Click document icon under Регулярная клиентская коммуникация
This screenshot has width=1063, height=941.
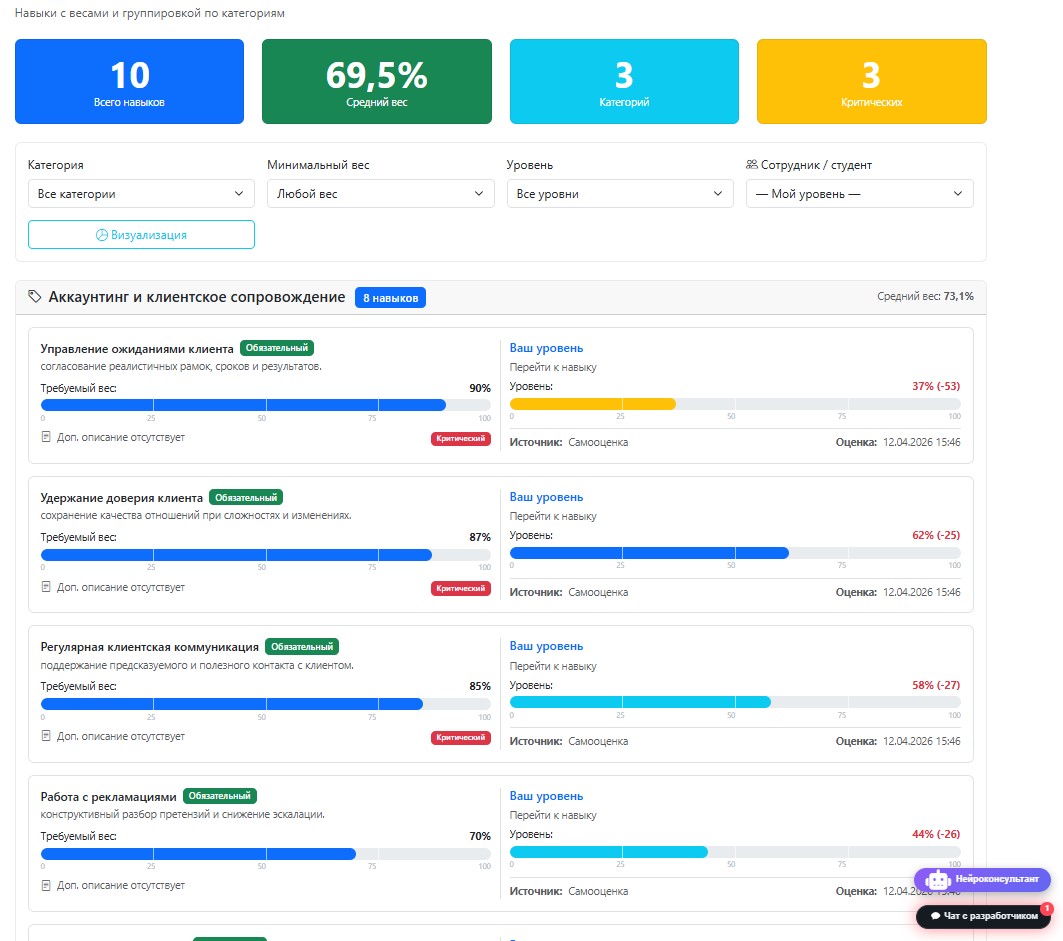point(46,736)
